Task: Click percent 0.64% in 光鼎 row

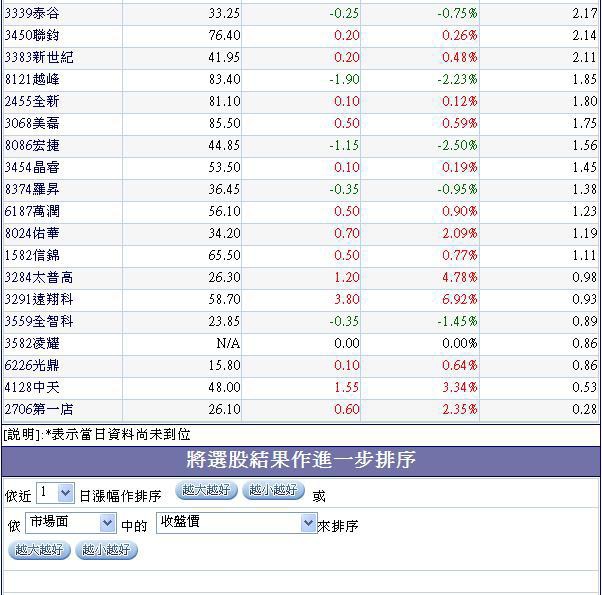Action: [x=460, y=365]
